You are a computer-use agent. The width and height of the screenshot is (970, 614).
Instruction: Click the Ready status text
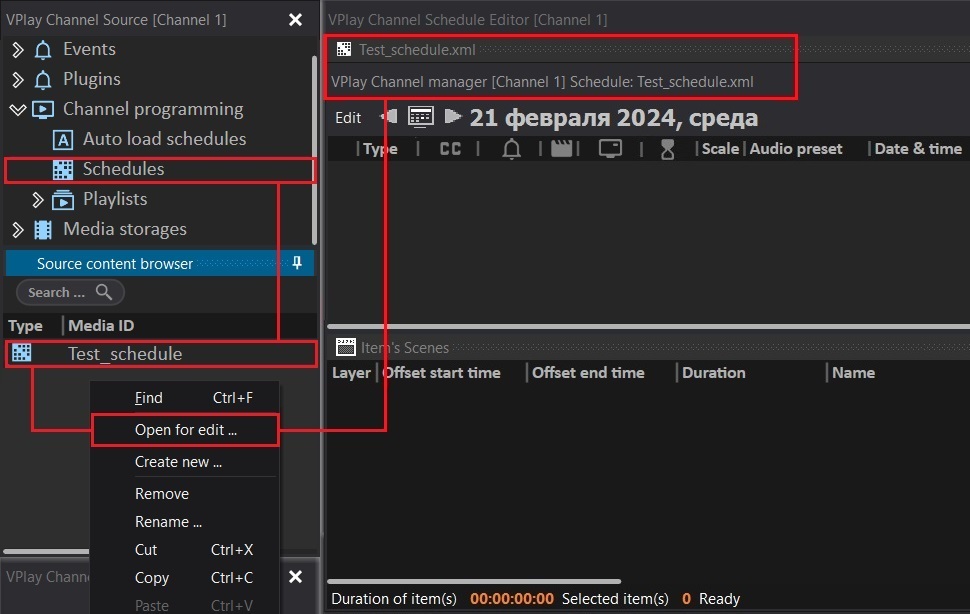719,599
